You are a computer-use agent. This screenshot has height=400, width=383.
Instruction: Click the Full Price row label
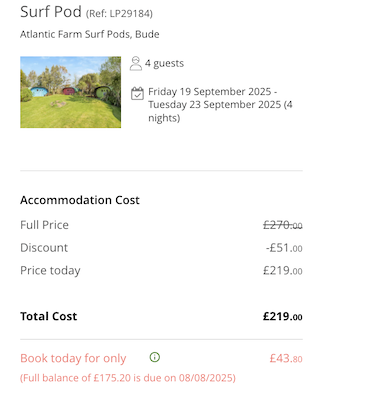(x=44, y=225)
